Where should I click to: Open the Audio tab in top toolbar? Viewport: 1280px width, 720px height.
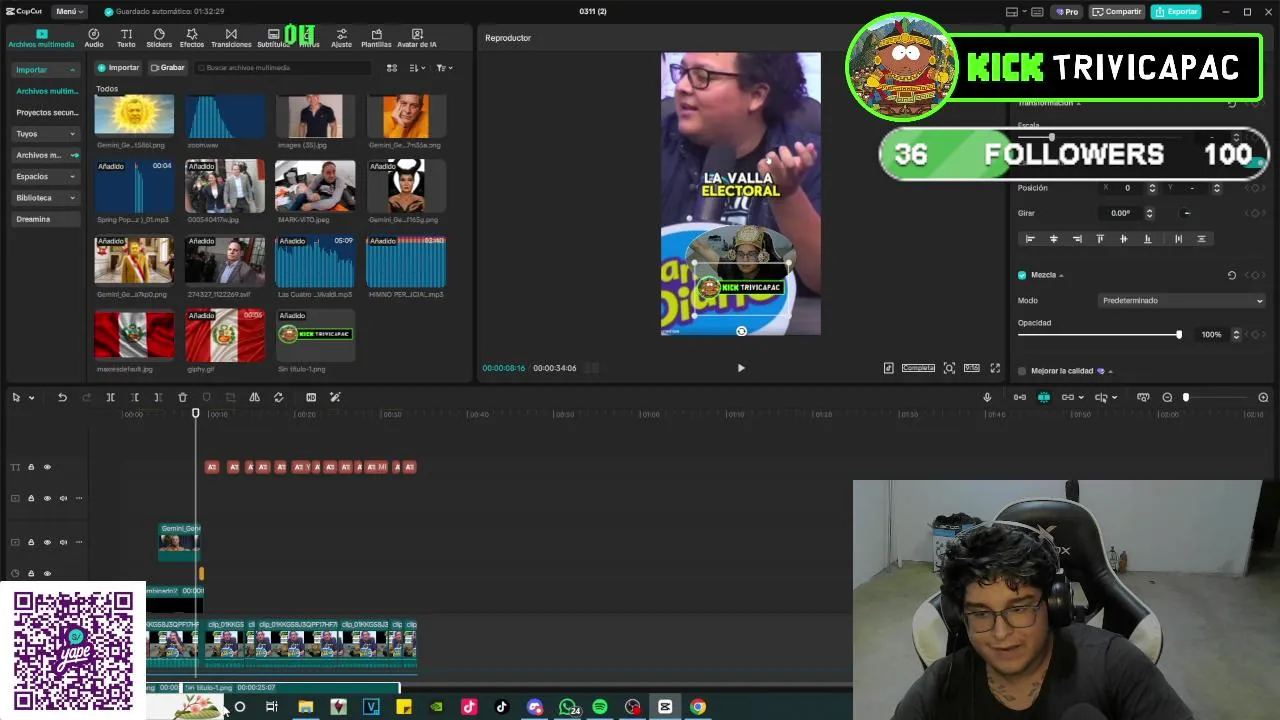[94, 38]
